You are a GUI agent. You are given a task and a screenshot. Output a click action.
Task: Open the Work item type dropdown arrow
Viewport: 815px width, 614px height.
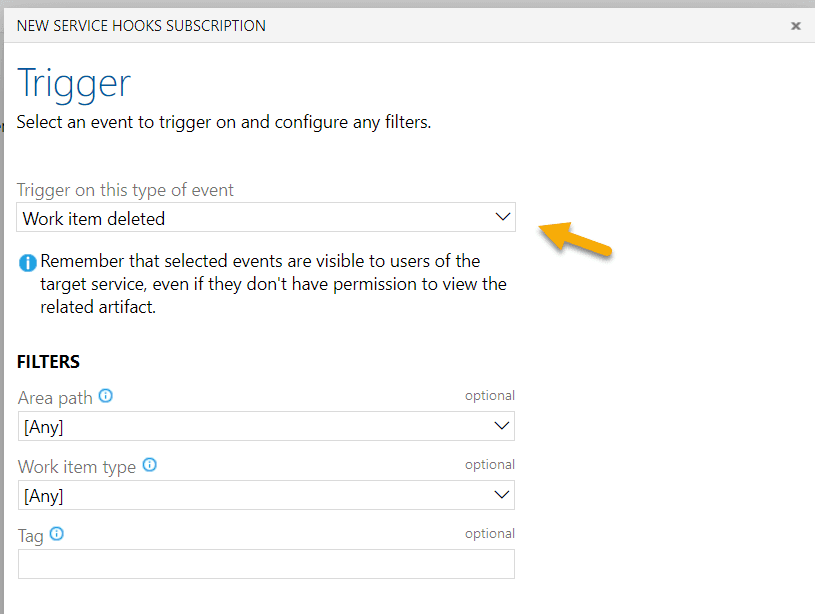(502, 495)
